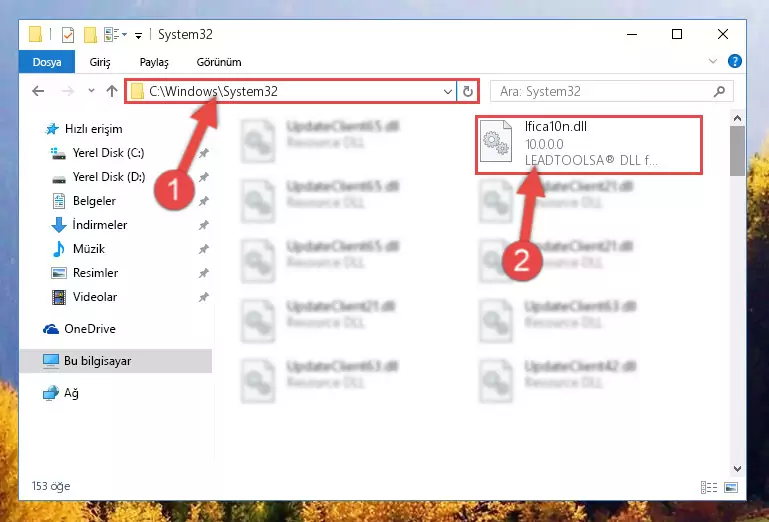Open Belgeler folder in sidebar
The width and height of the screenshot is (769, 522).
pos(94,201)
